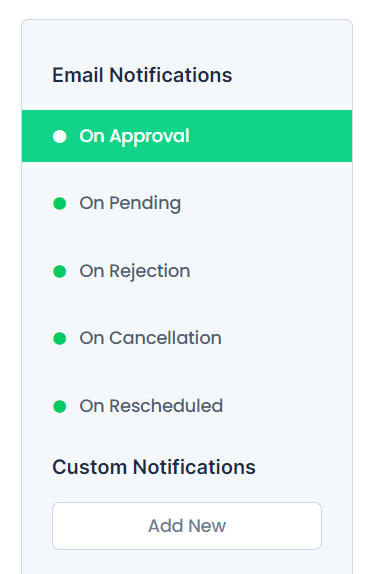Screen dimensions: 375x574
Task: Select the 'Rescheduled' word in the list
Action: pos(166,406)
